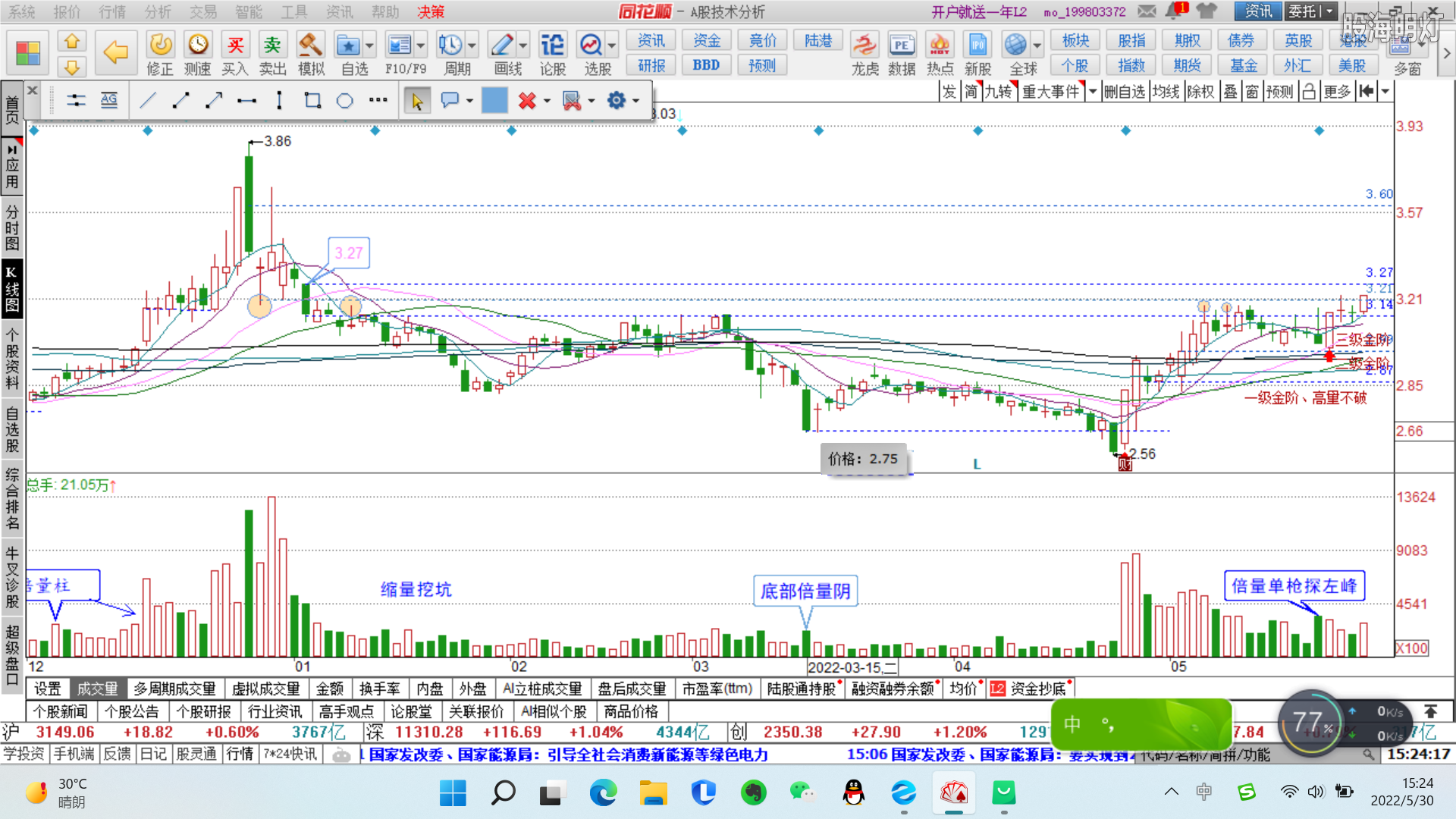This screenshot has width=1456, height=819.
Task: Toggle 预测 in chart option bar
Action: click(1279, 92)
